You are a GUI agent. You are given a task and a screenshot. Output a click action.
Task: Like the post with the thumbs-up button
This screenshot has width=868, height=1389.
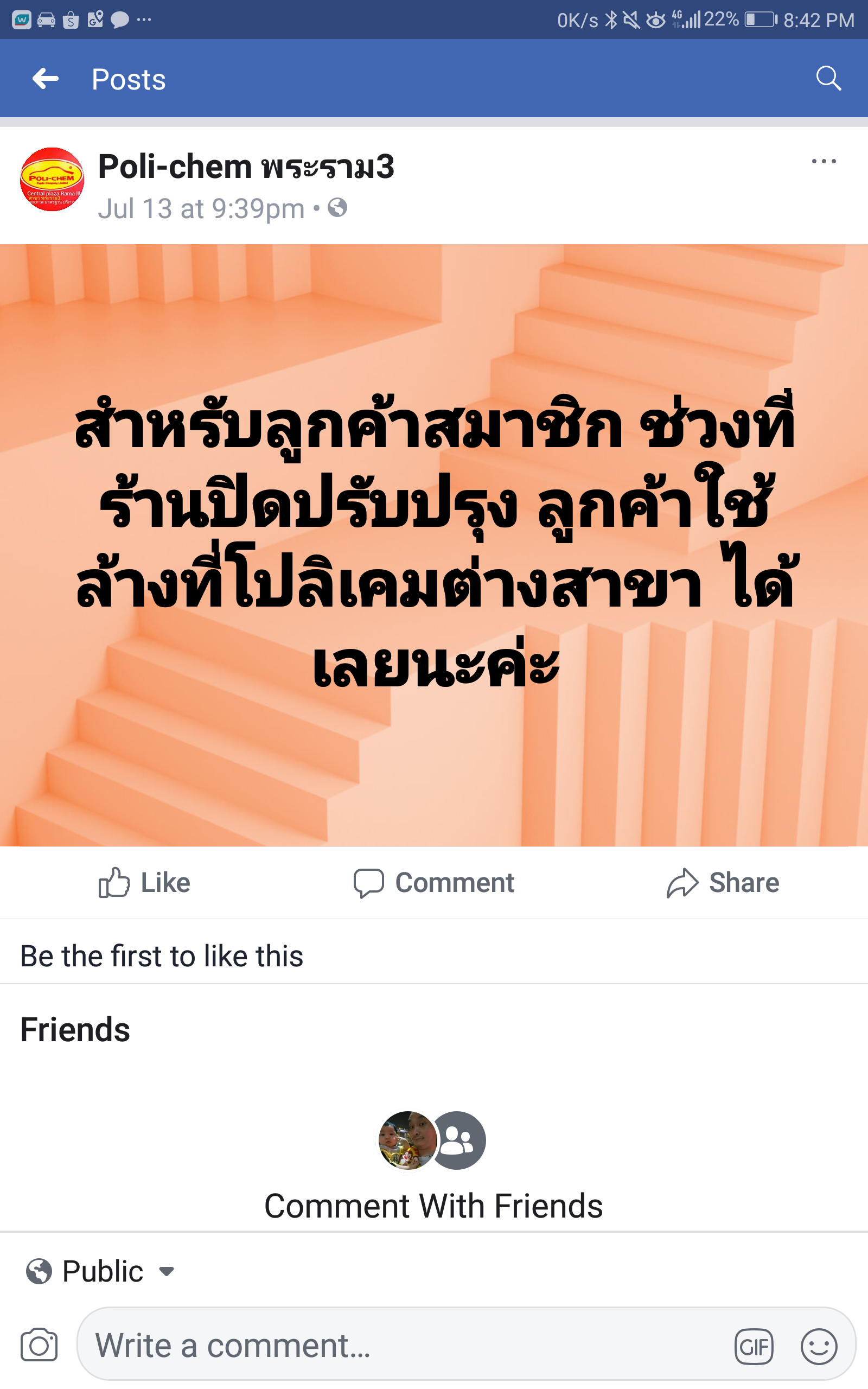[x=144, y=882]
